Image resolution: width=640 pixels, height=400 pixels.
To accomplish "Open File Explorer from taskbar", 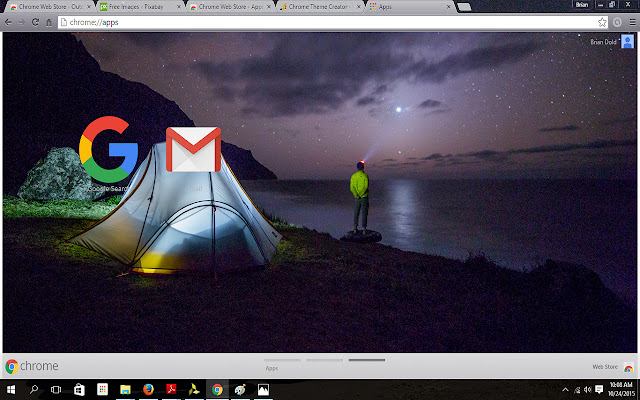I will pyautogui.click(x=125, y=390).
